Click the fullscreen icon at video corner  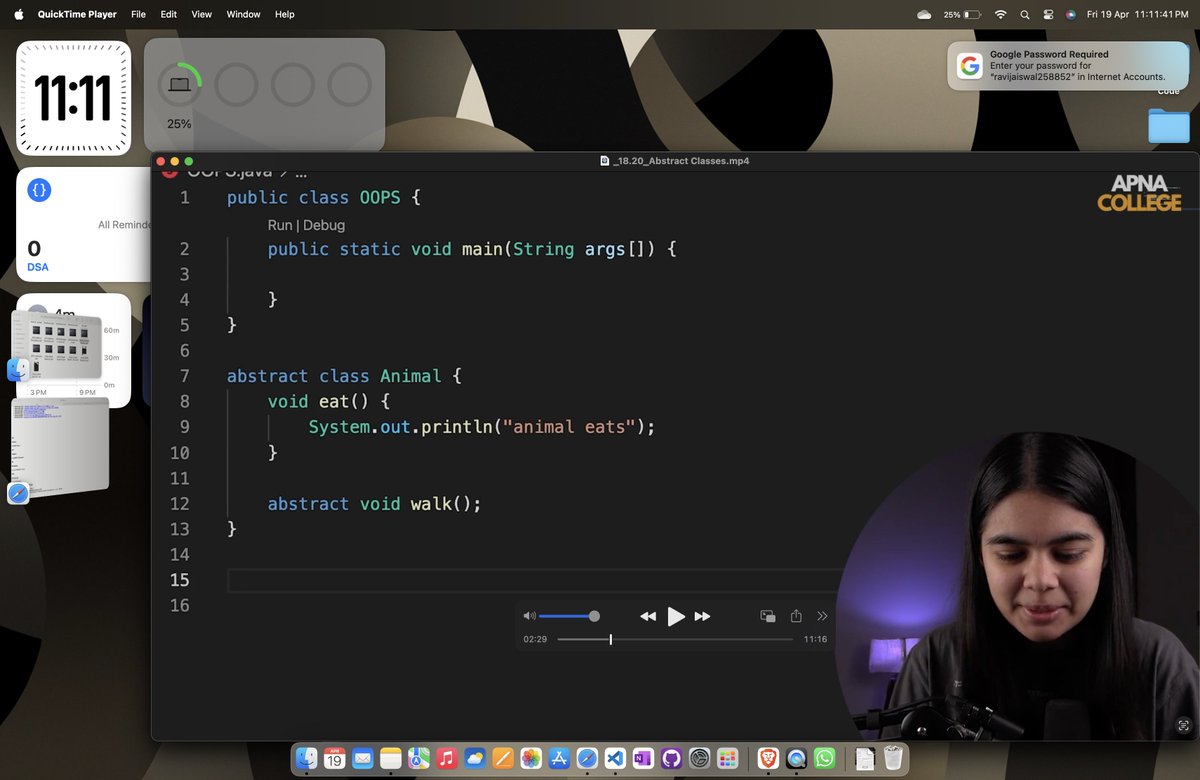click(x=1183, y=726)
